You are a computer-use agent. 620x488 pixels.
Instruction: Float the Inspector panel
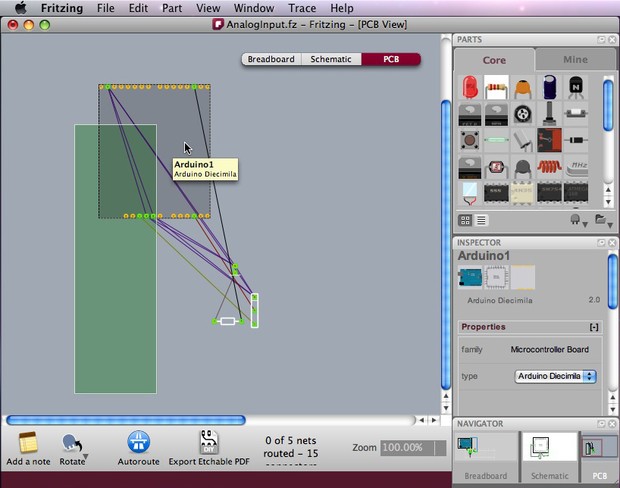click(601, 242)
